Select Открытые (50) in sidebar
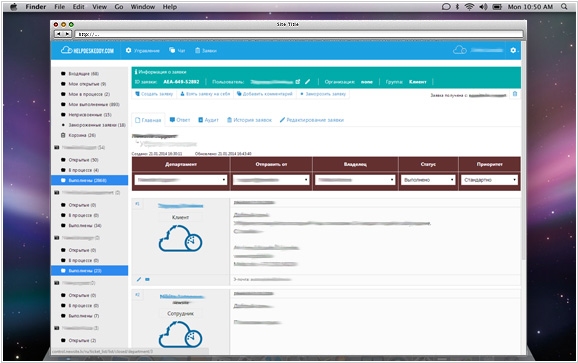 point(80,160)
